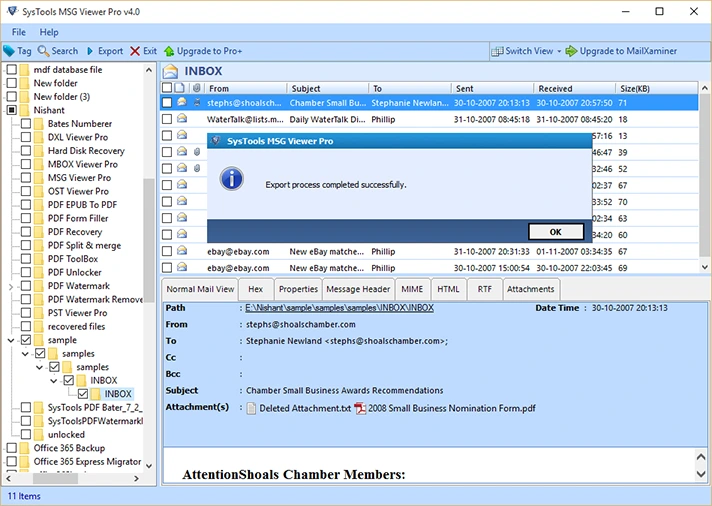Collapse the parent INBOX folder node
This screenshot has width=712, height=506.
pos(54,381)
